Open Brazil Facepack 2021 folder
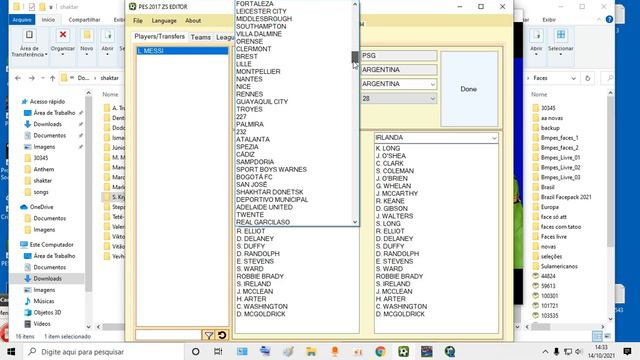The width and height of the screenshot is (640, 360). (566, 197)
